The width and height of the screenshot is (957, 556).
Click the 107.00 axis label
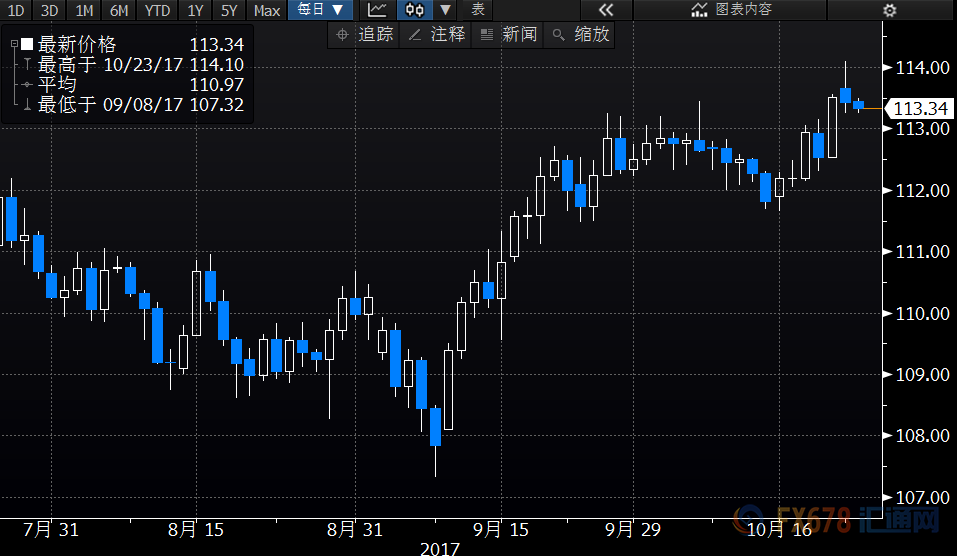(922, 497)
